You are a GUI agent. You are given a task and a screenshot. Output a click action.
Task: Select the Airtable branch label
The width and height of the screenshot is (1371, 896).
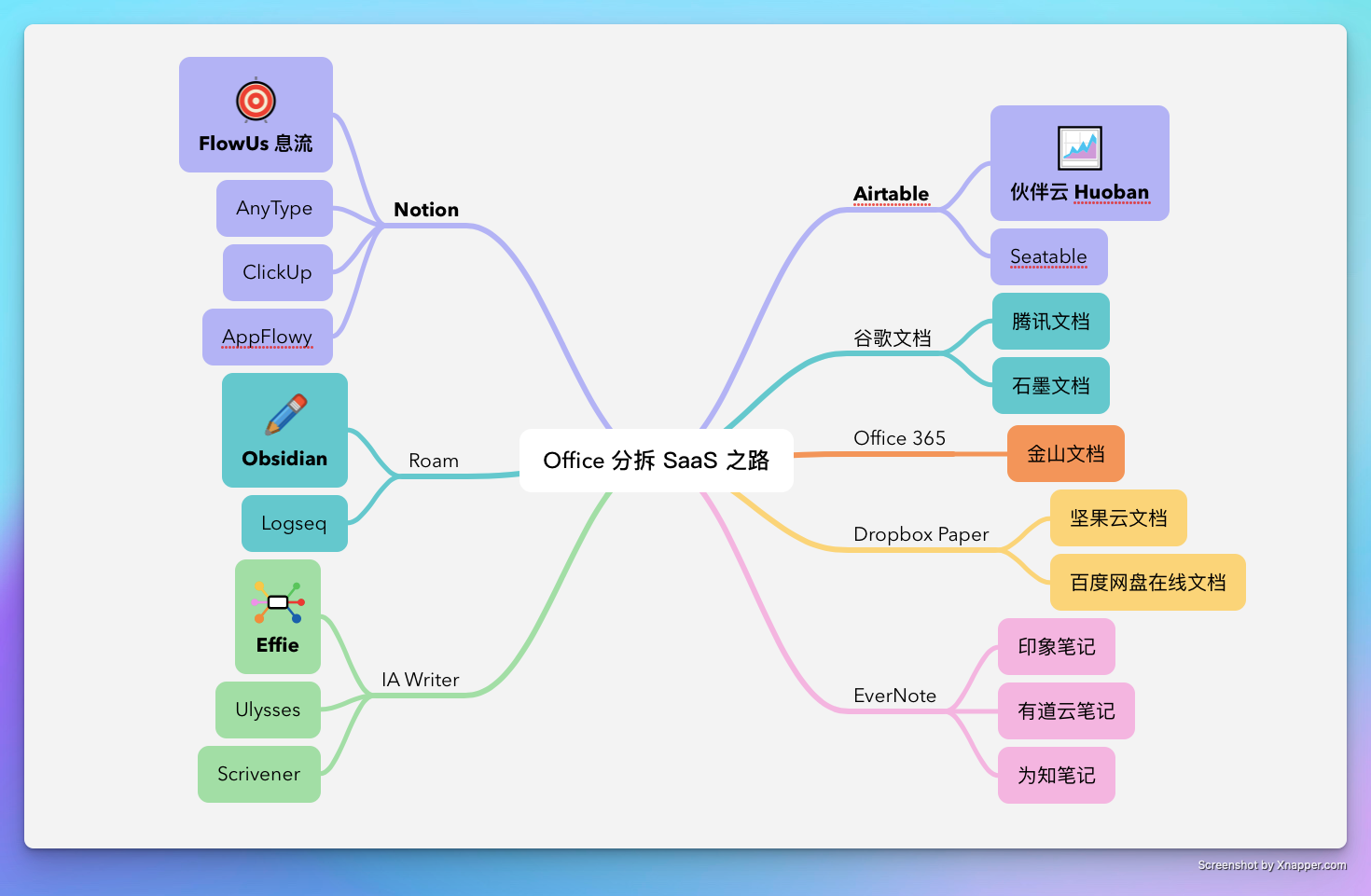(892, 194)
